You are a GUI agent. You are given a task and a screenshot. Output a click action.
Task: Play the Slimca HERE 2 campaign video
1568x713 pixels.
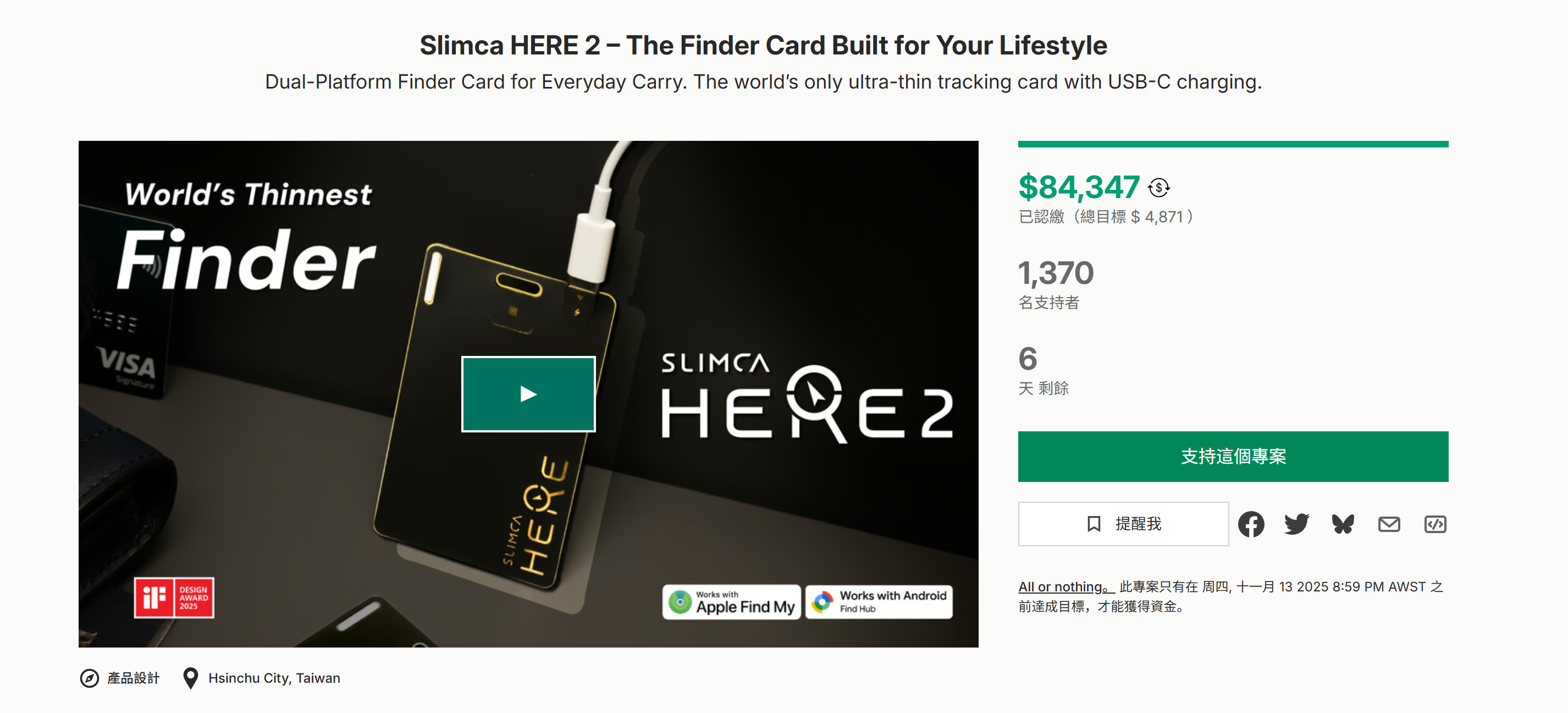528,394
